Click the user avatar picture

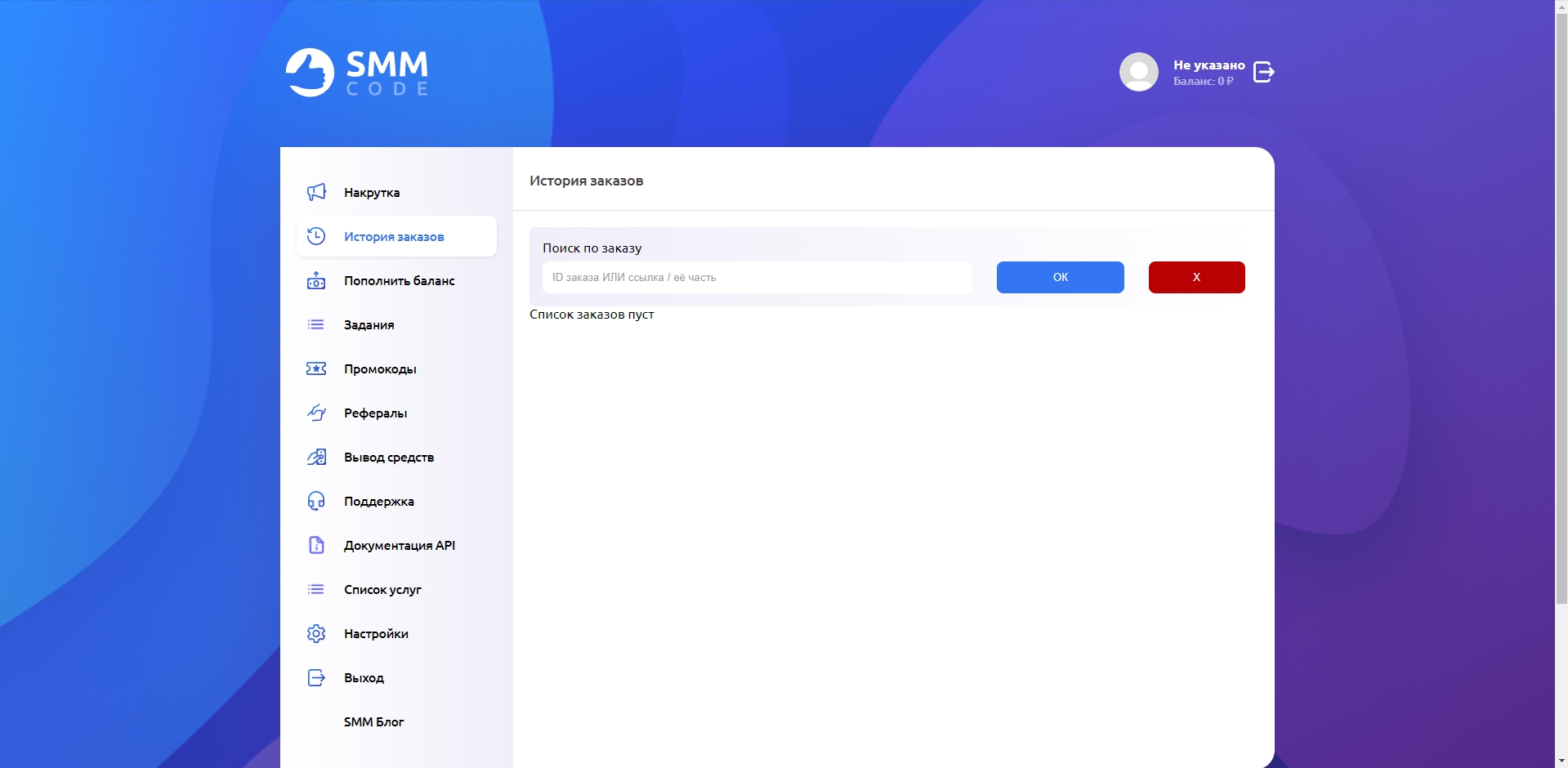tap(1138, 72)
